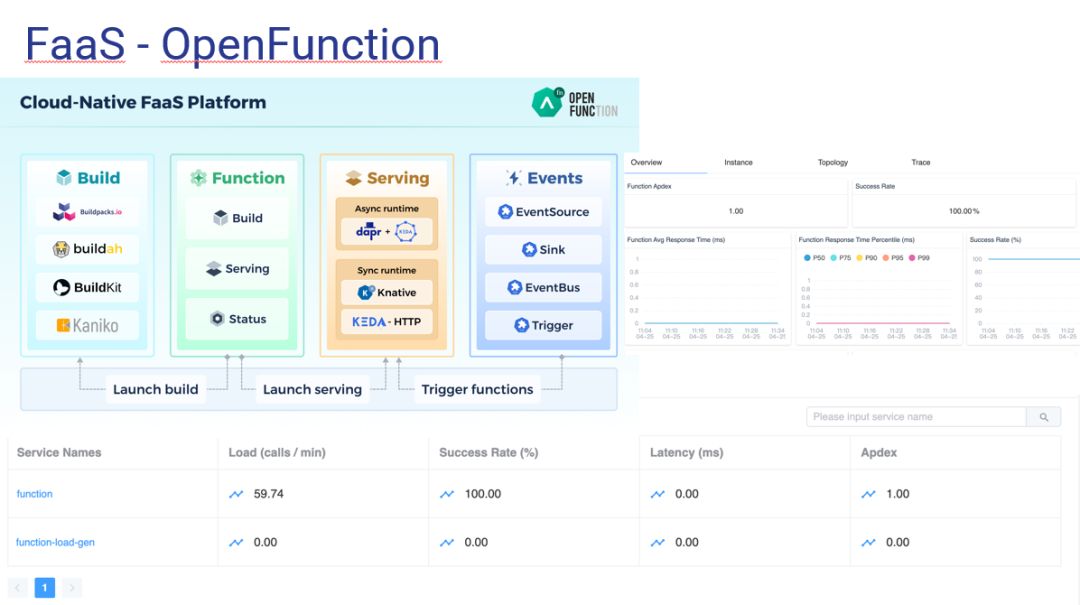Click Apdex trend icon beside 1.00

(x=869, y=494)
